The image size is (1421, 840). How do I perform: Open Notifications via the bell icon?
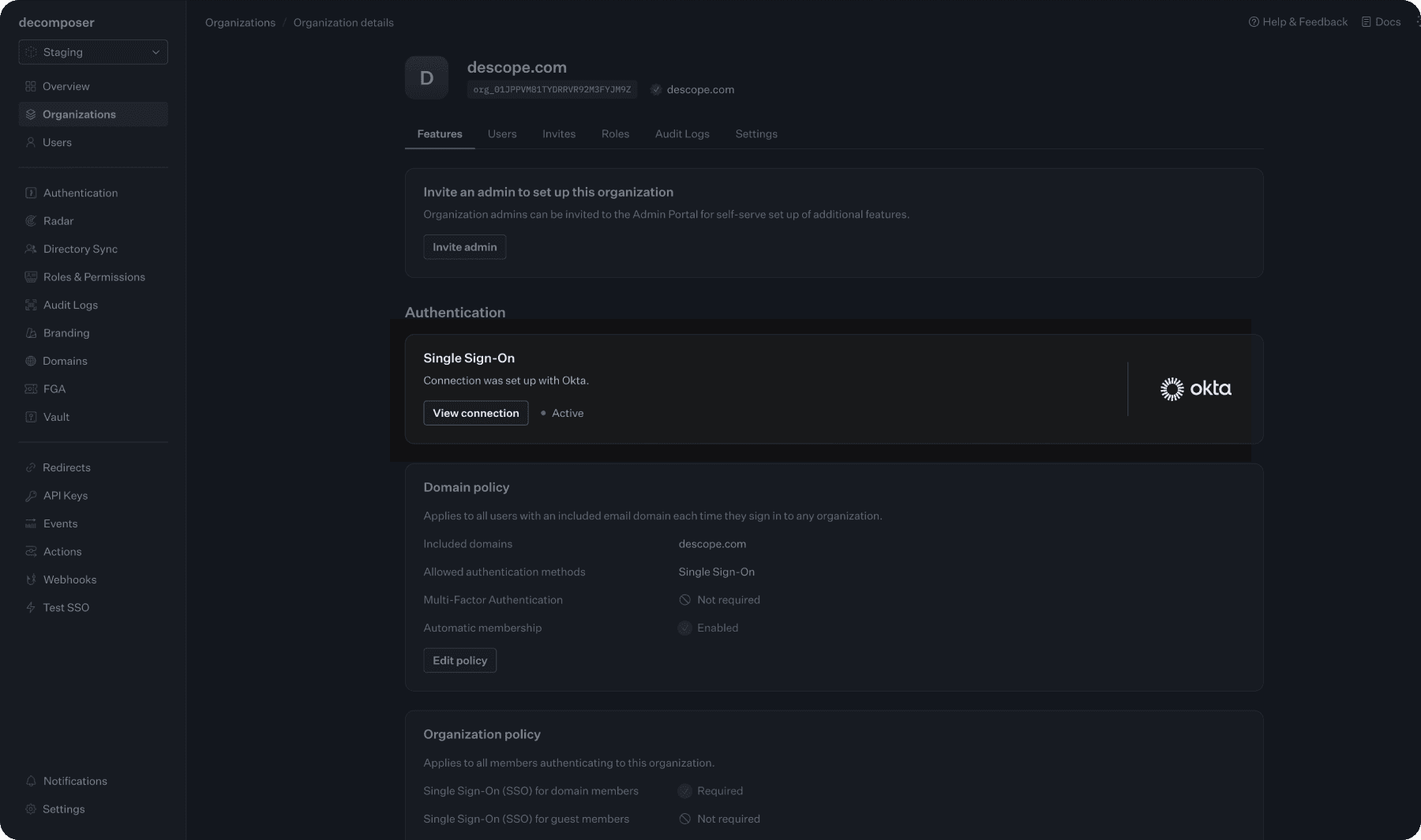point(31,781)
